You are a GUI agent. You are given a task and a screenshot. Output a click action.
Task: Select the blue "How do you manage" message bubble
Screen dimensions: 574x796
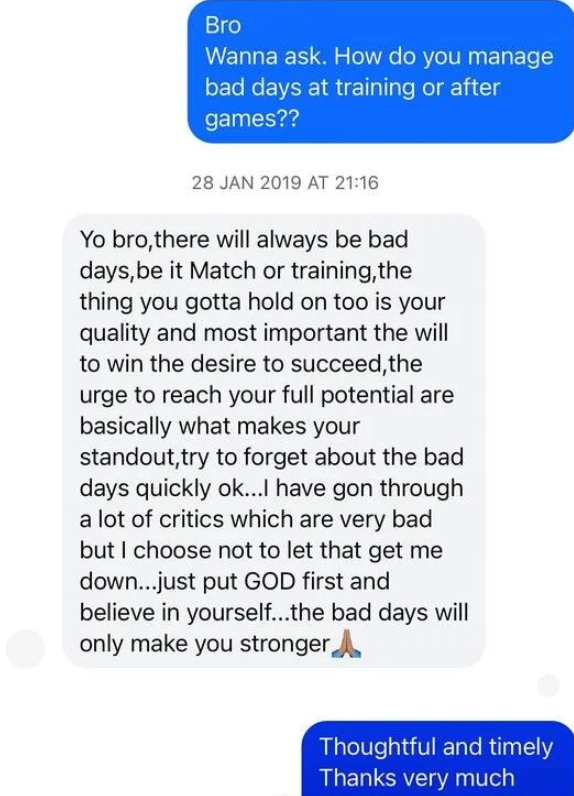point(381,72)
